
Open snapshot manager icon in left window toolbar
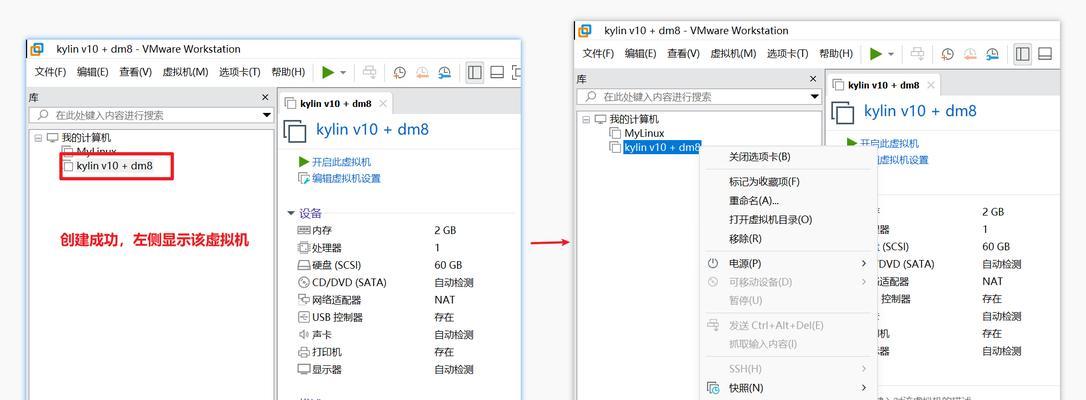point(444,72)
